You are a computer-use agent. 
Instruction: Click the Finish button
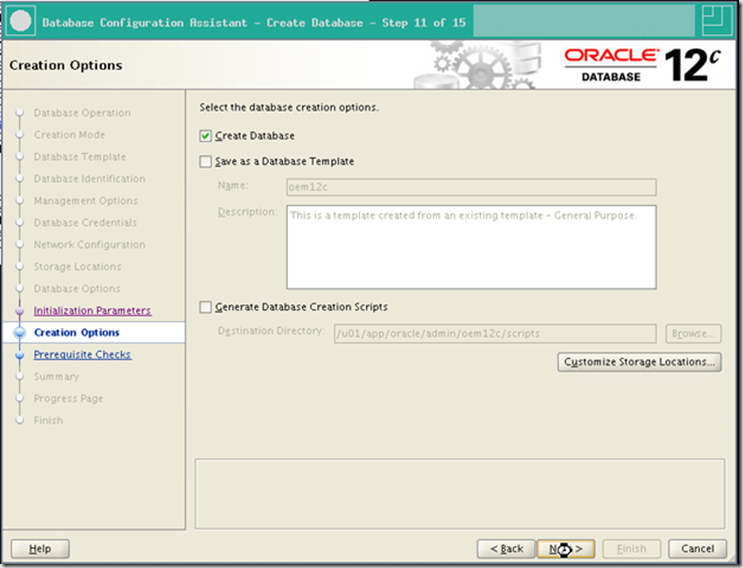(631, 549)
